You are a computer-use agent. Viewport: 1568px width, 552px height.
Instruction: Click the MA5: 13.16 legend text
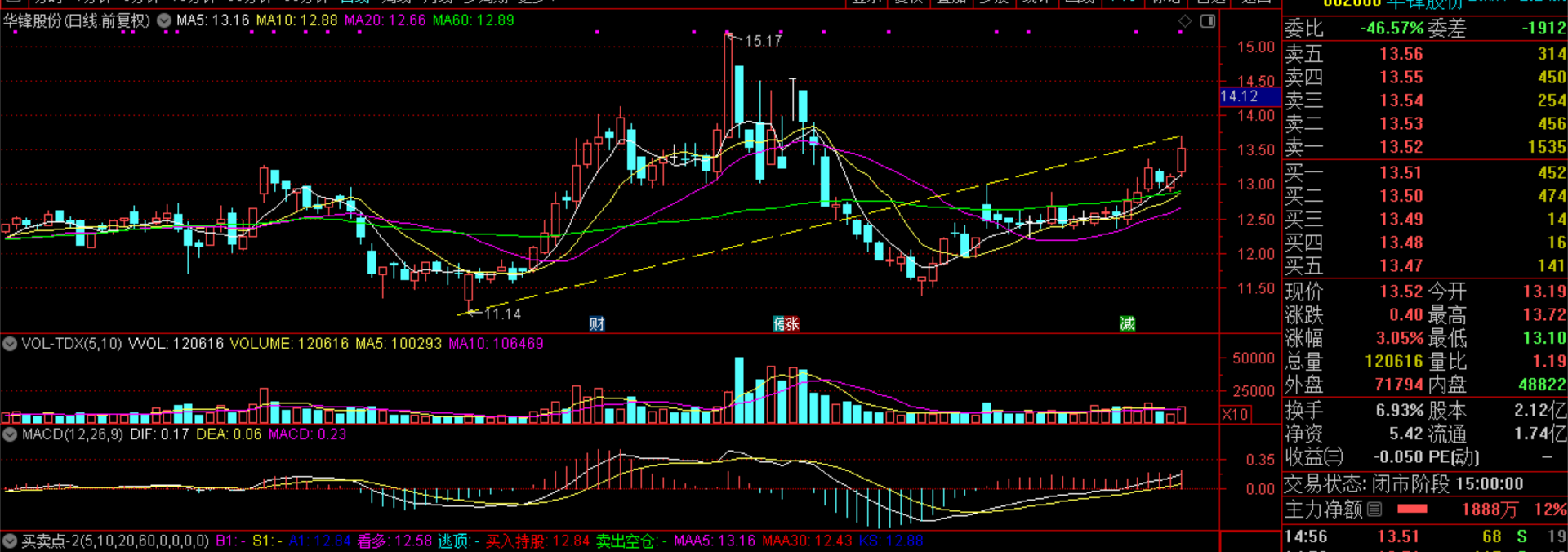(x=212, y=20)
